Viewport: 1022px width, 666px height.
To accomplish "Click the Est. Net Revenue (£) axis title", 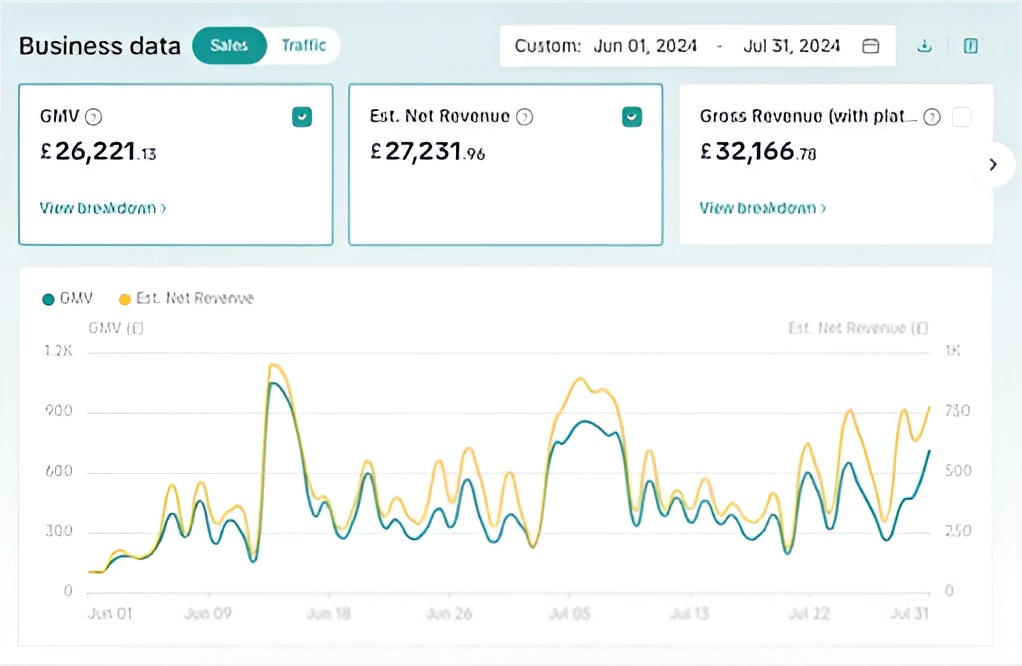I will point(858,328).
